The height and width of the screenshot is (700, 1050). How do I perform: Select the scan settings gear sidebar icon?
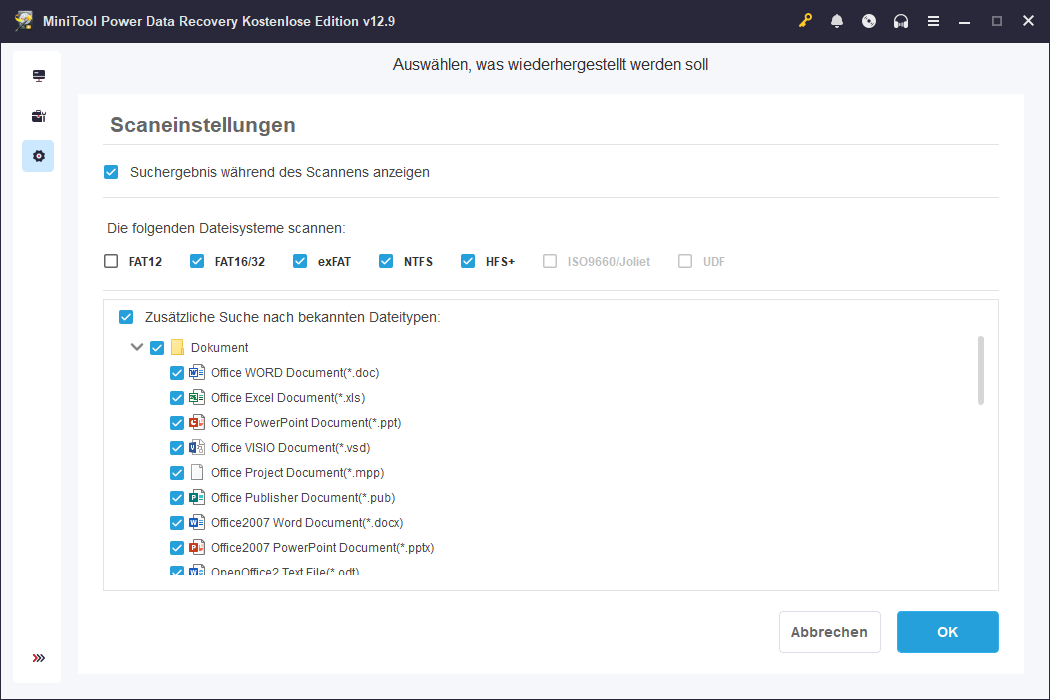point(39,156)
